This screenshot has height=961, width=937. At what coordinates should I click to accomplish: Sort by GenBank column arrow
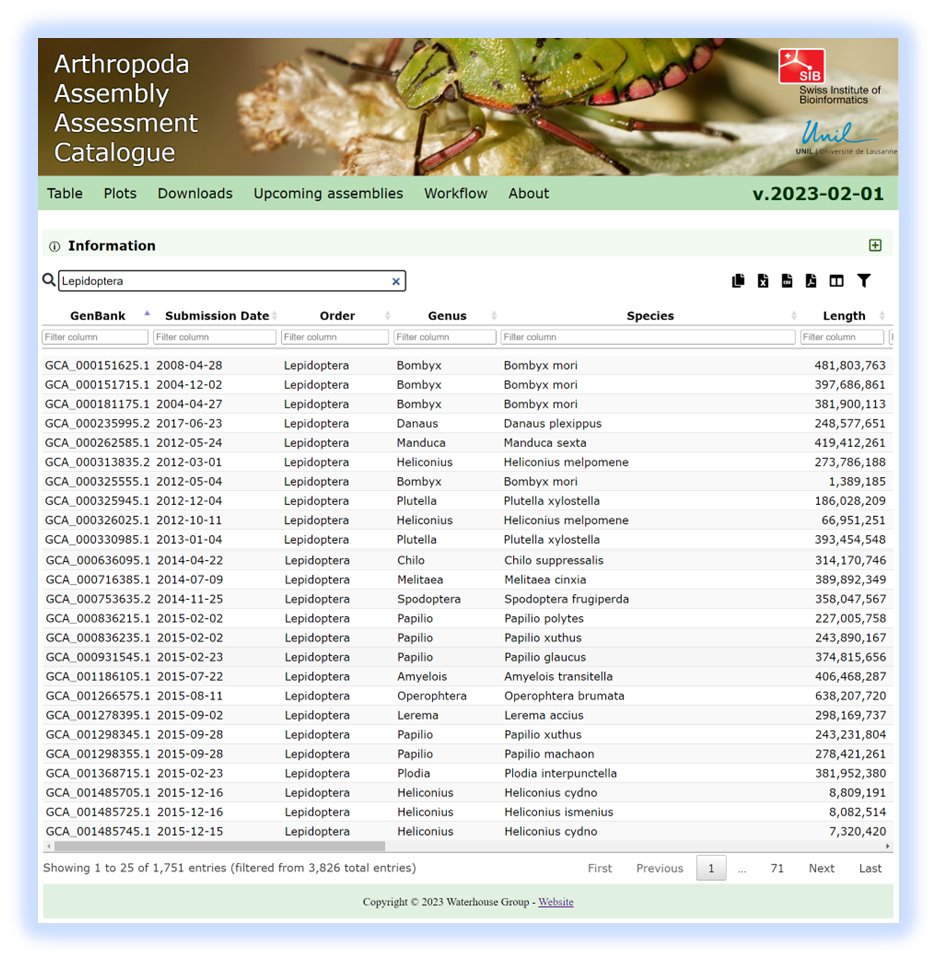[147, 314]
